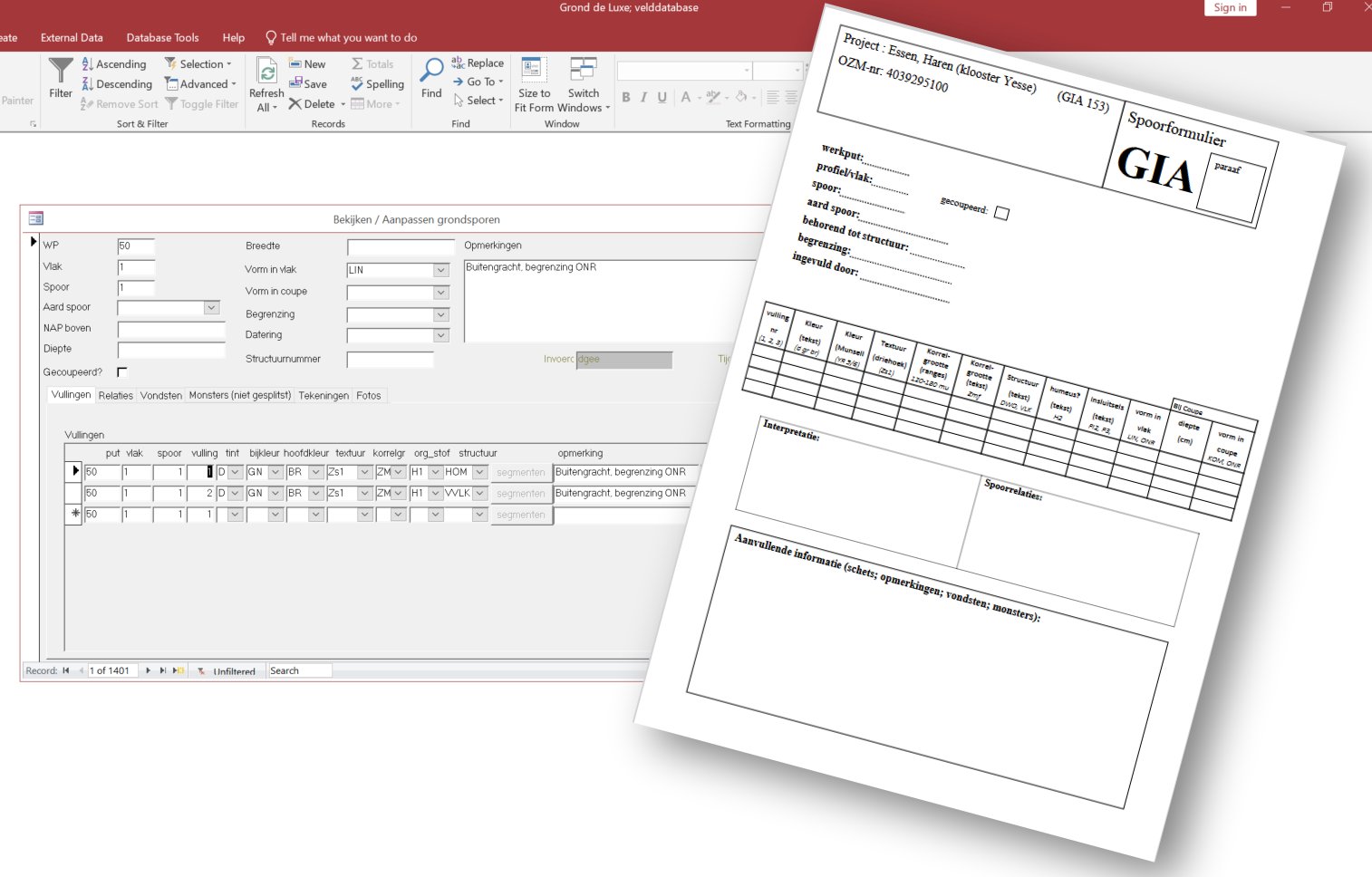The height and width of the screenshot is (877, 1372).
Task: Click the Filter funnel icon
Action: 61,71
